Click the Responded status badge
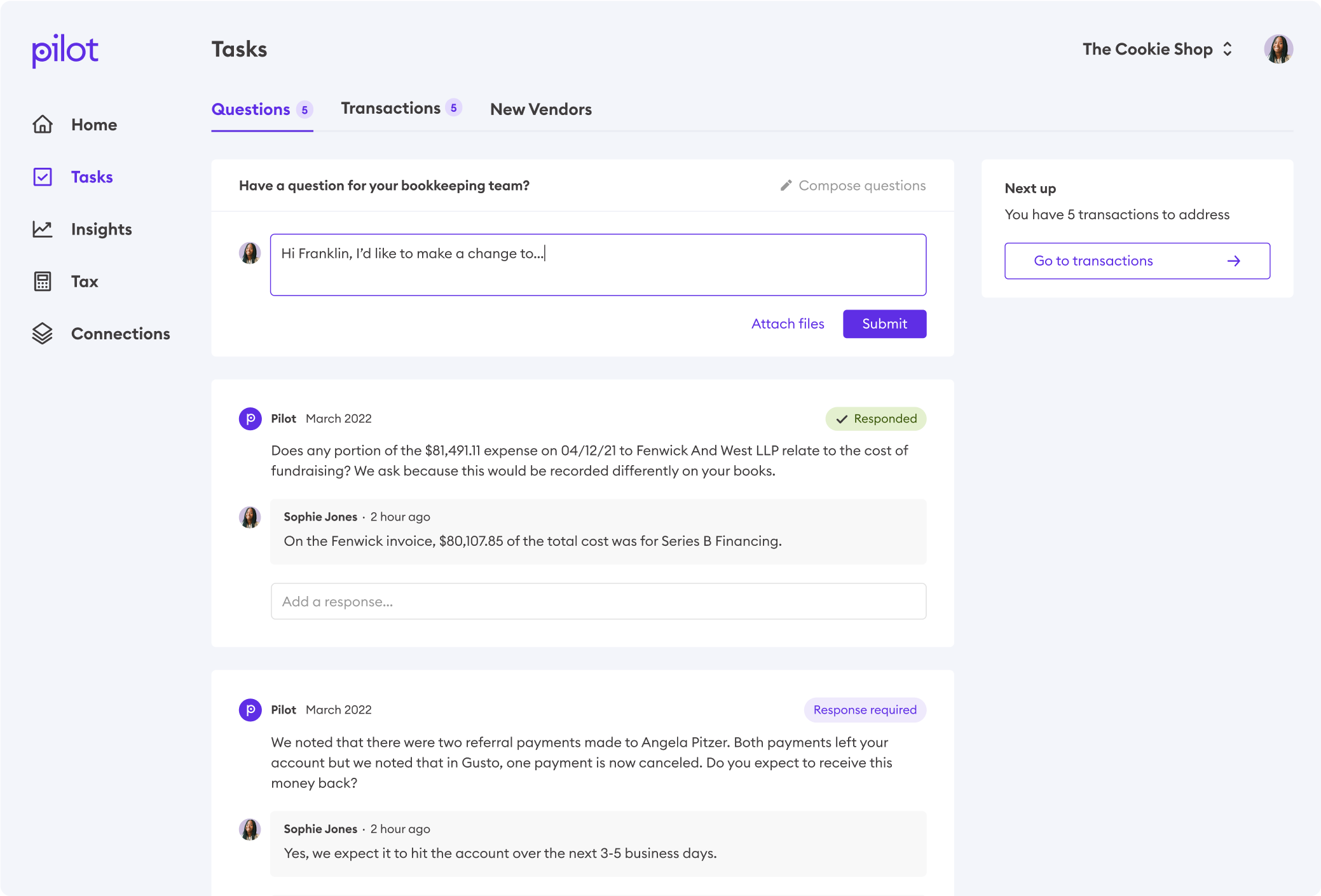 click(875, 419)
